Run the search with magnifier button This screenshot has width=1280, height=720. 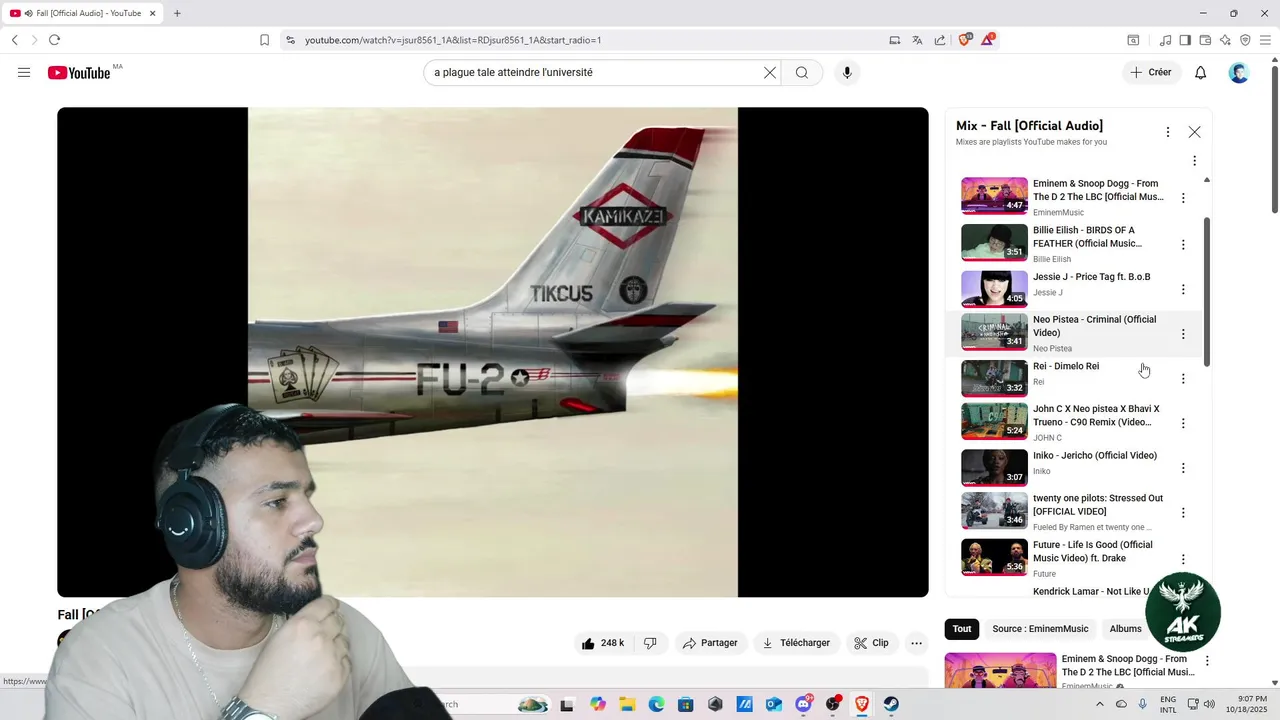click(802, 72)
